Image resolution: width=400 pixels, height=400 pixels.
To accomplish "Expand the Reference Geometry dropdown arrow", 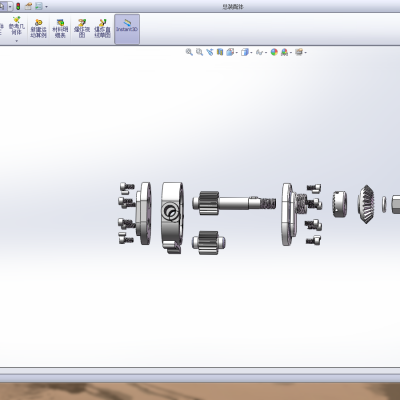I will click(x=17, y=41).
